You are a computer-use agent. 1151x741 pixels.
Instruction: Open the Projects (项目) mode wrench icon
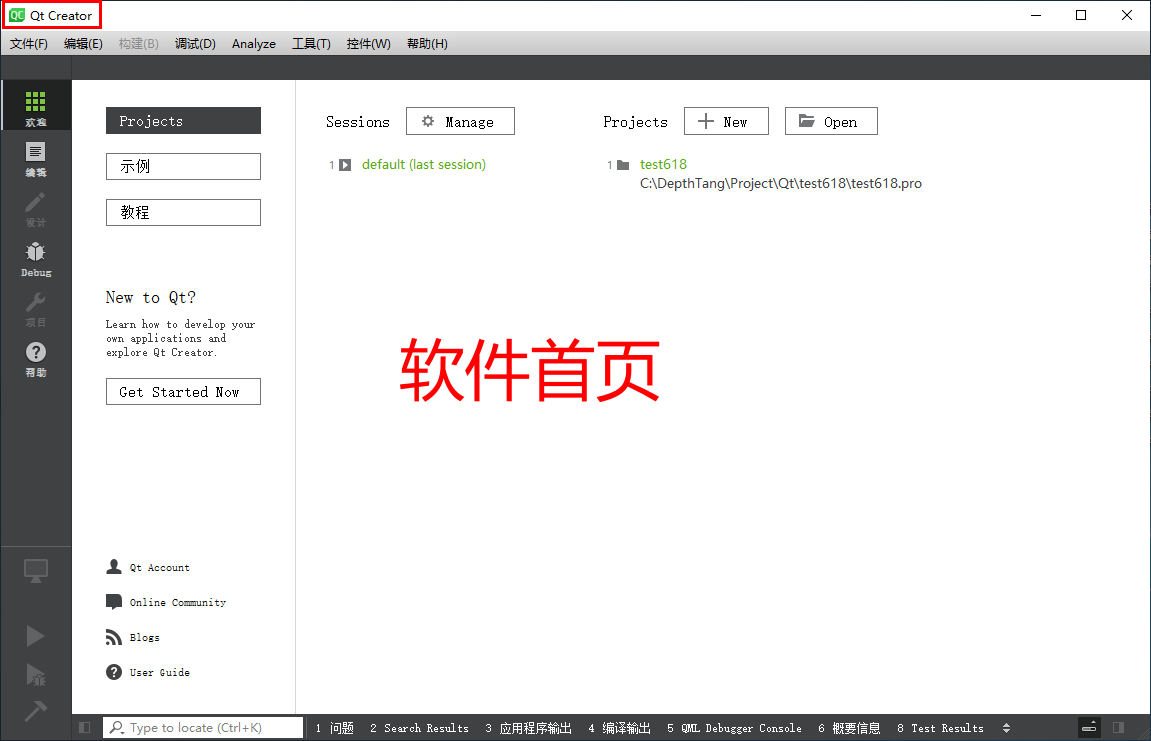35,308
